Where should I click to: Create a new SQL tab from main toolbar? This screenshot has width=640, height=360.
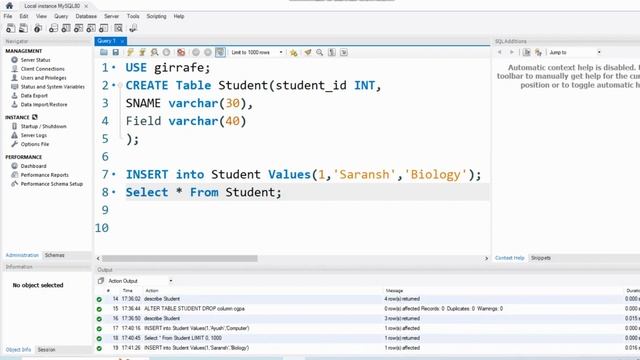(11, 28)
